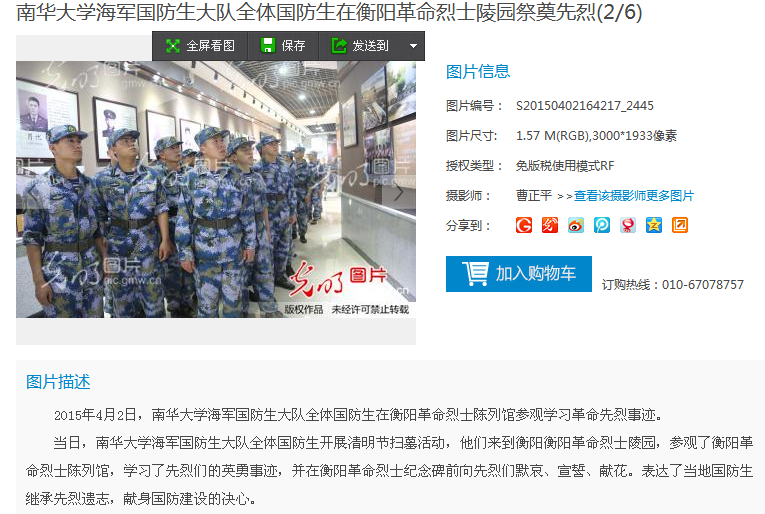The image size is (765, 514).
Task: Share to Sina Weibo eye icon
Action: tap(576, 225)
